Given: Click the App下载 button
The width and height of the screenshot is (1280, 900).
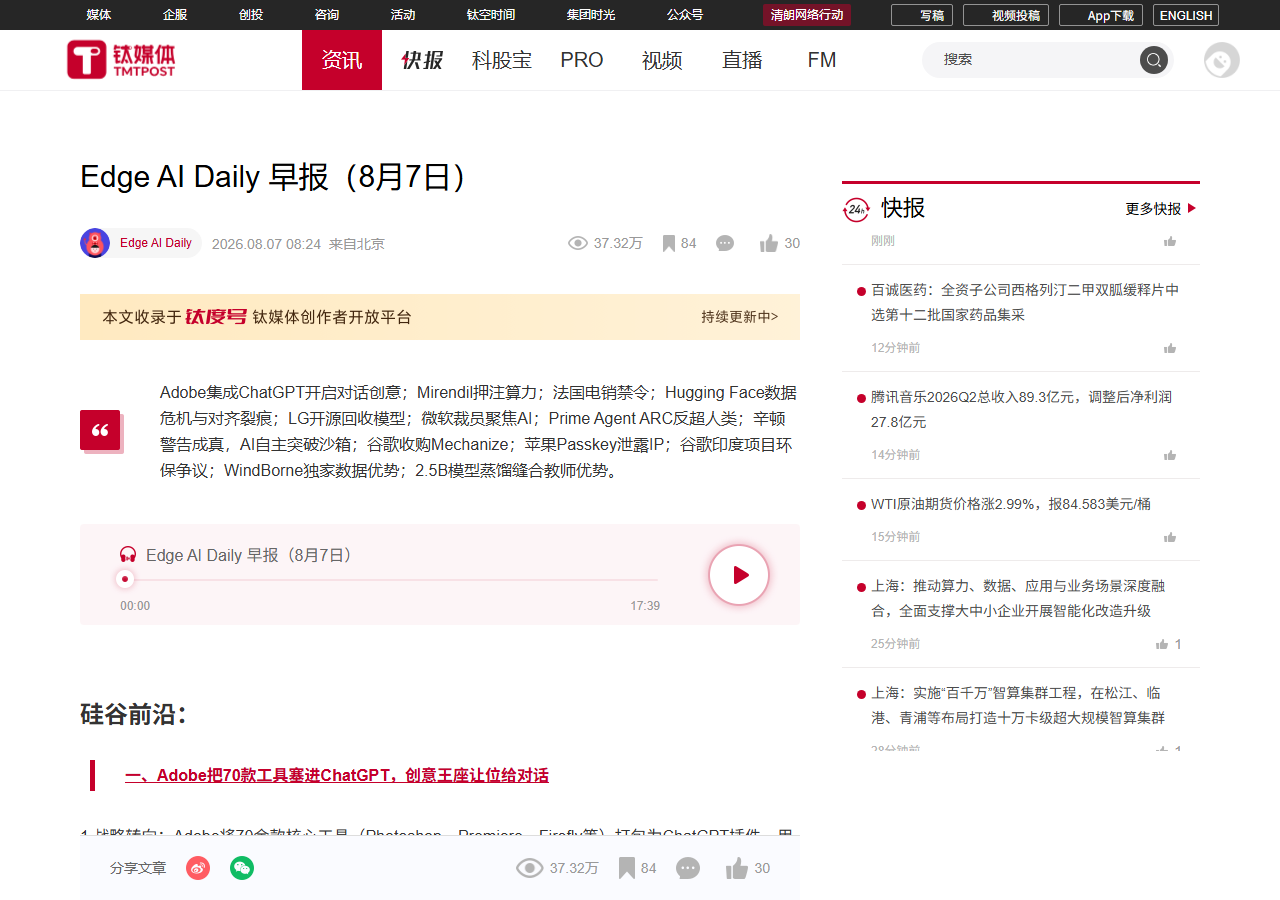Looking at the screenshot, I should 1101,15.
